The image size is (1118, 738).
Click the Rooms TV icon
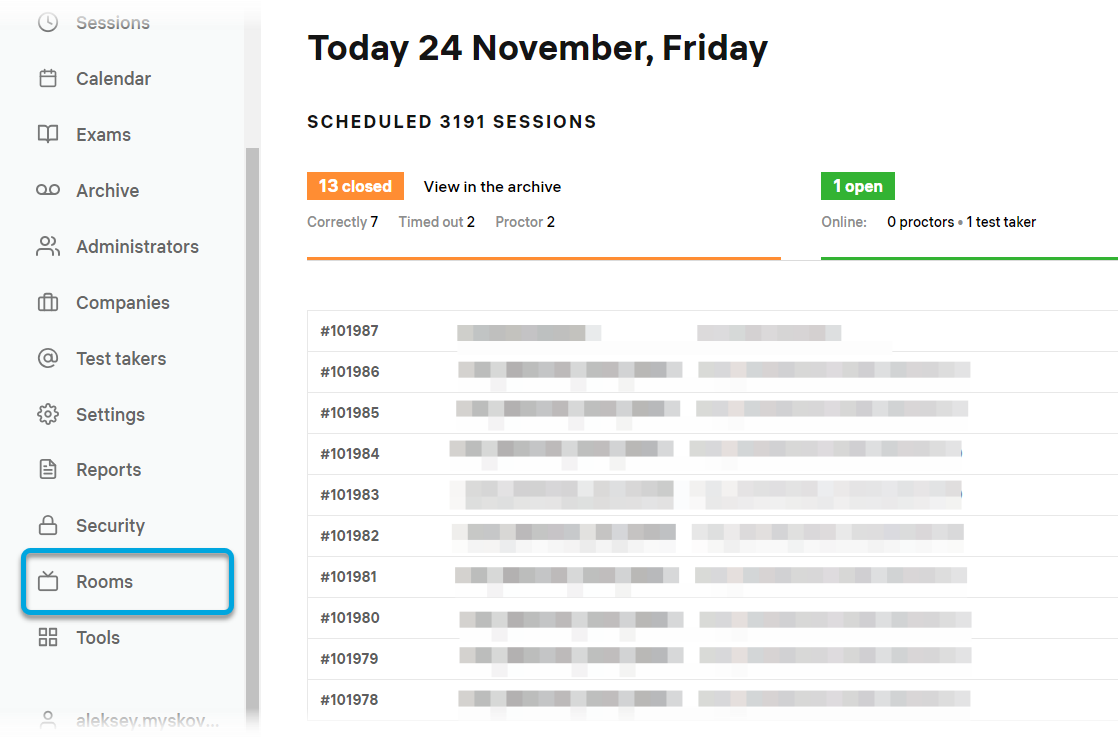48,582
